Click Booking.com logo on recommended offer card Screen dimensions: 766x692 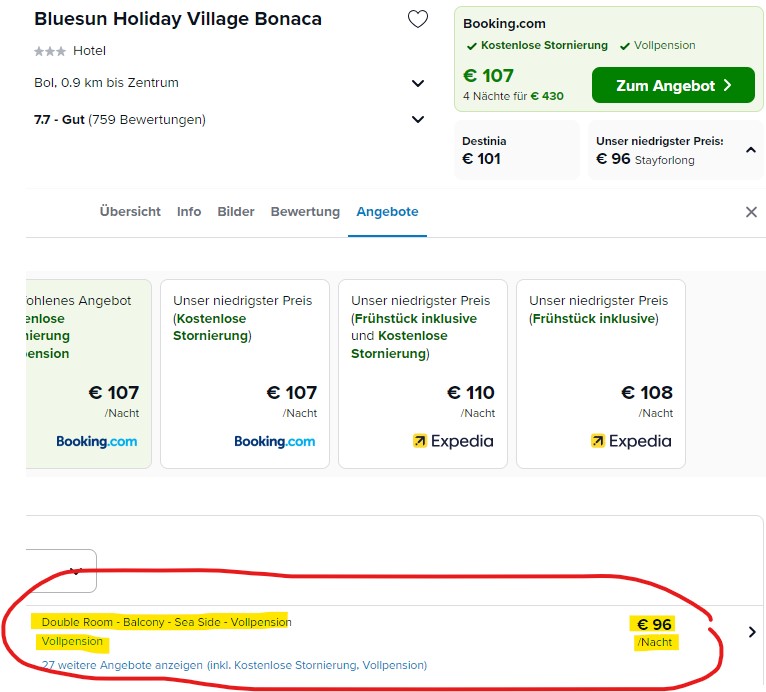(x=97, y=441)
